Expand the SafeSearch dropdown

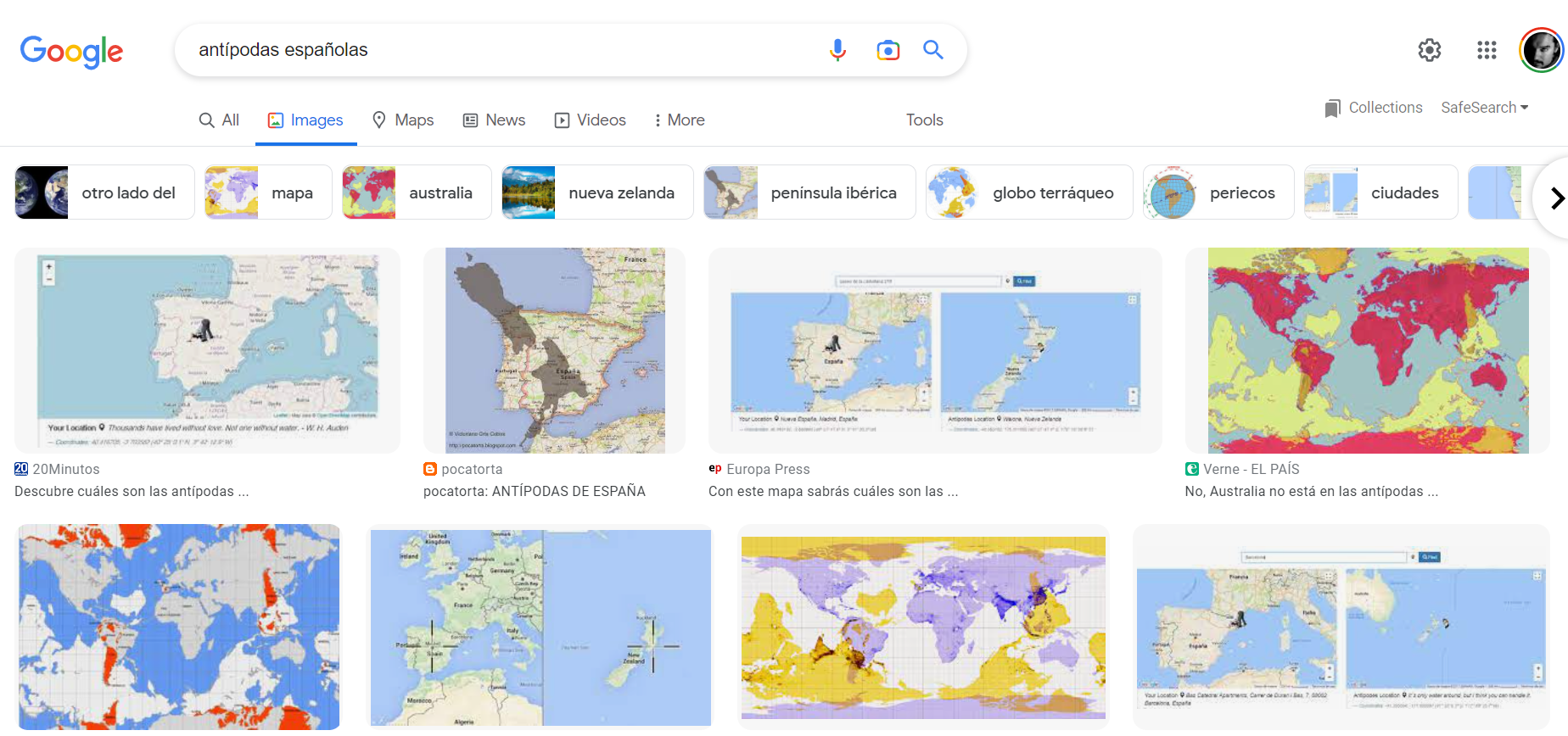click(1484, 108)
